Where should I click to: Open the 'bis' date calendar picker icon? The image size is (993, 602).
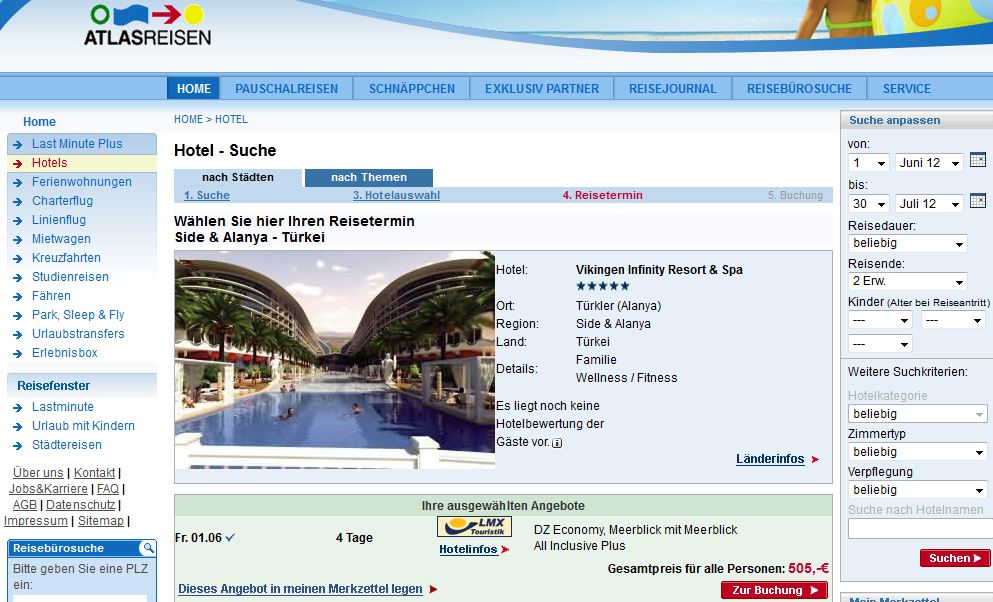(977, 203)
